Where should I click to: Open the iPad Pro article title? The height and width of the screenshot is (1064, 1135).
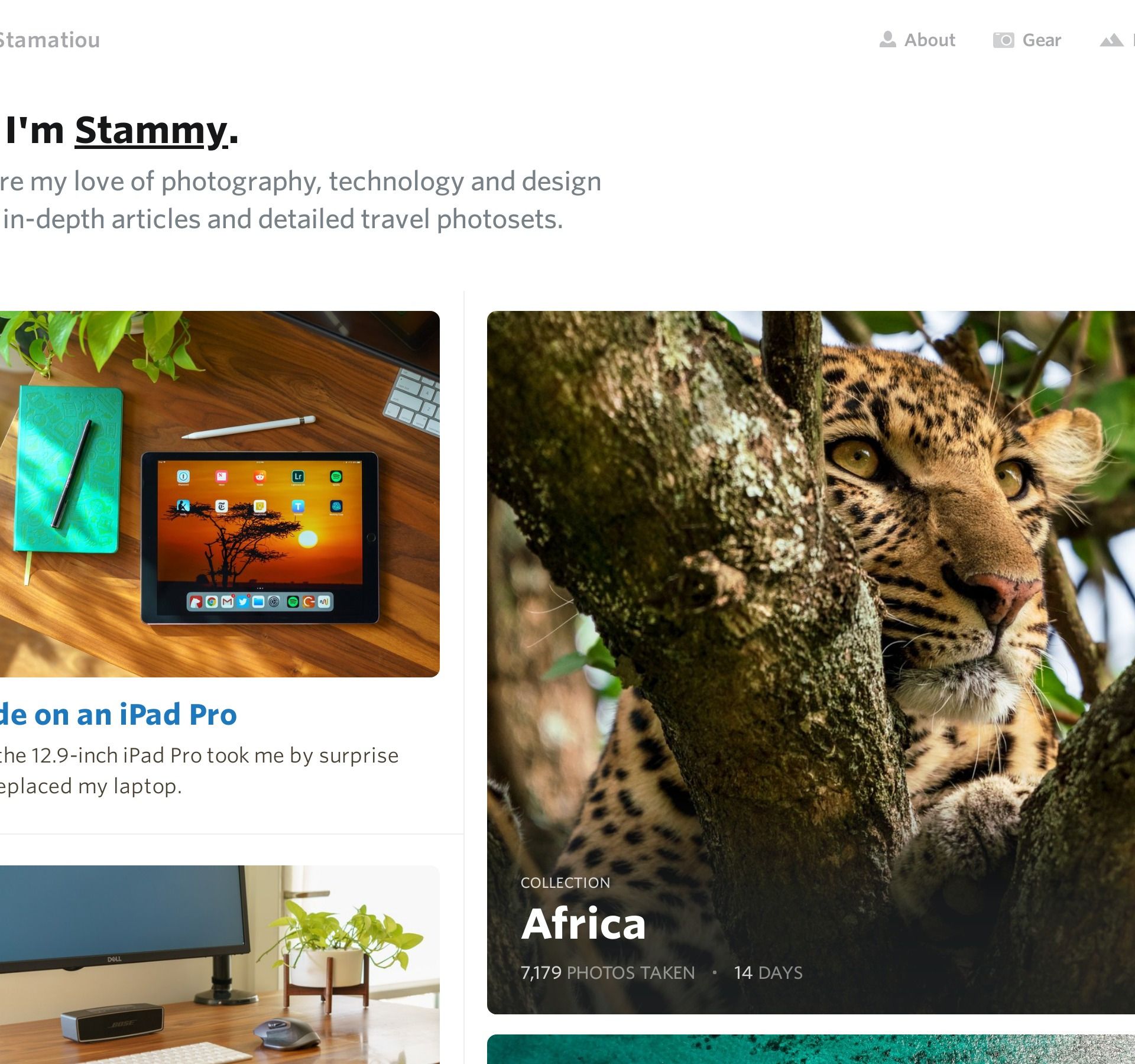[118, 714]
